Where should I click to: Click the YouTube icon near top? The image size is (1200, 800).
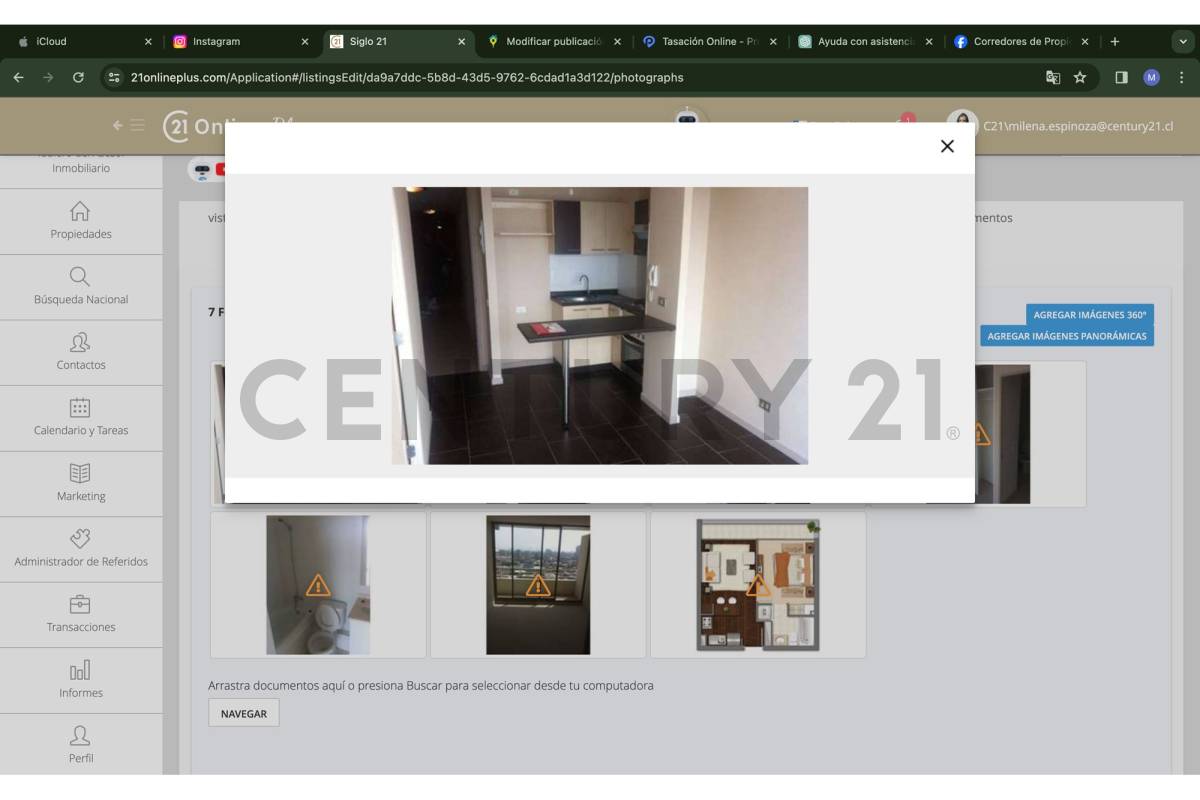[220, 170]
